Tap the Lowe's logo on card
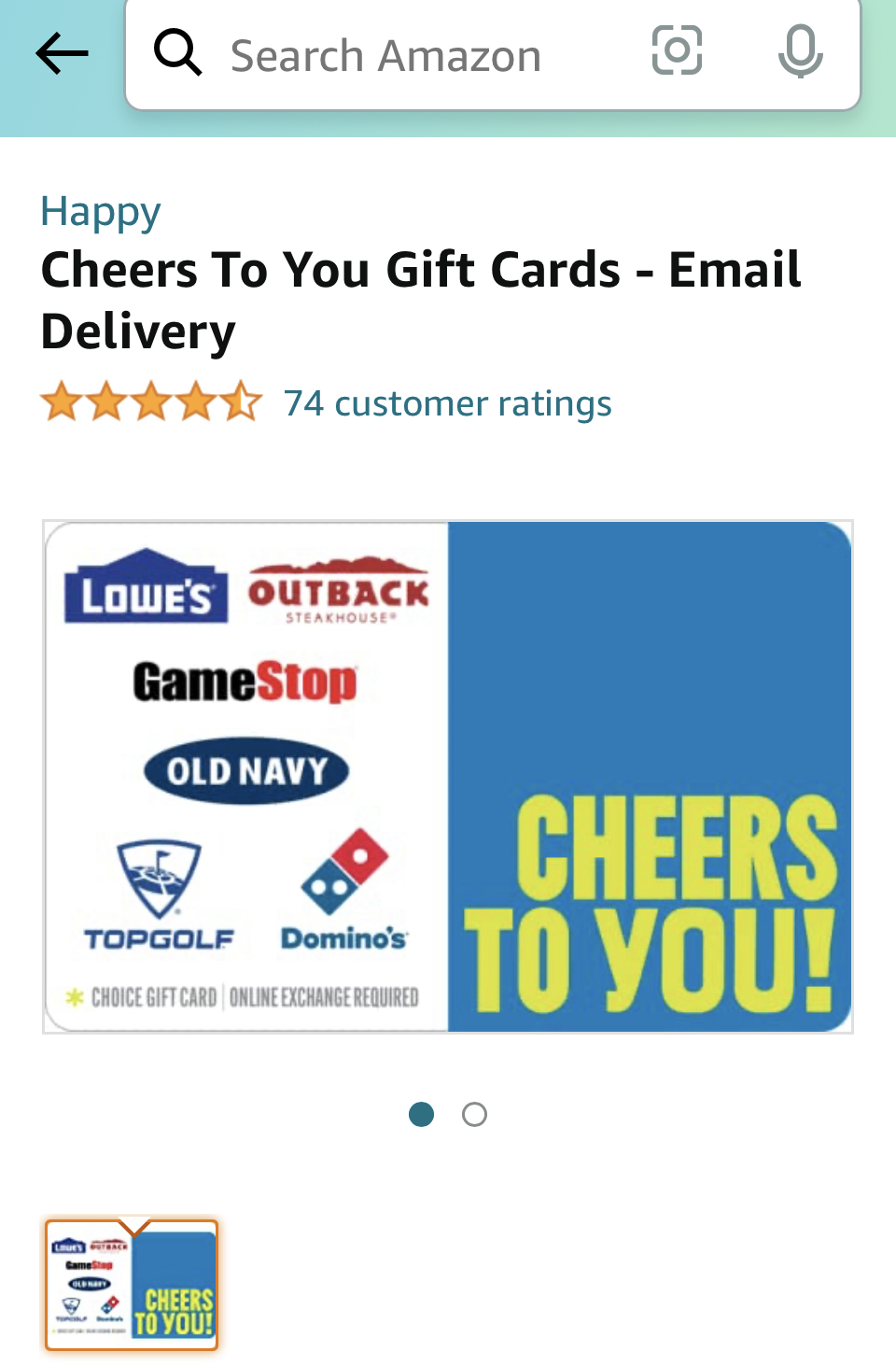 pyautogui.click(x=146, y=586)
